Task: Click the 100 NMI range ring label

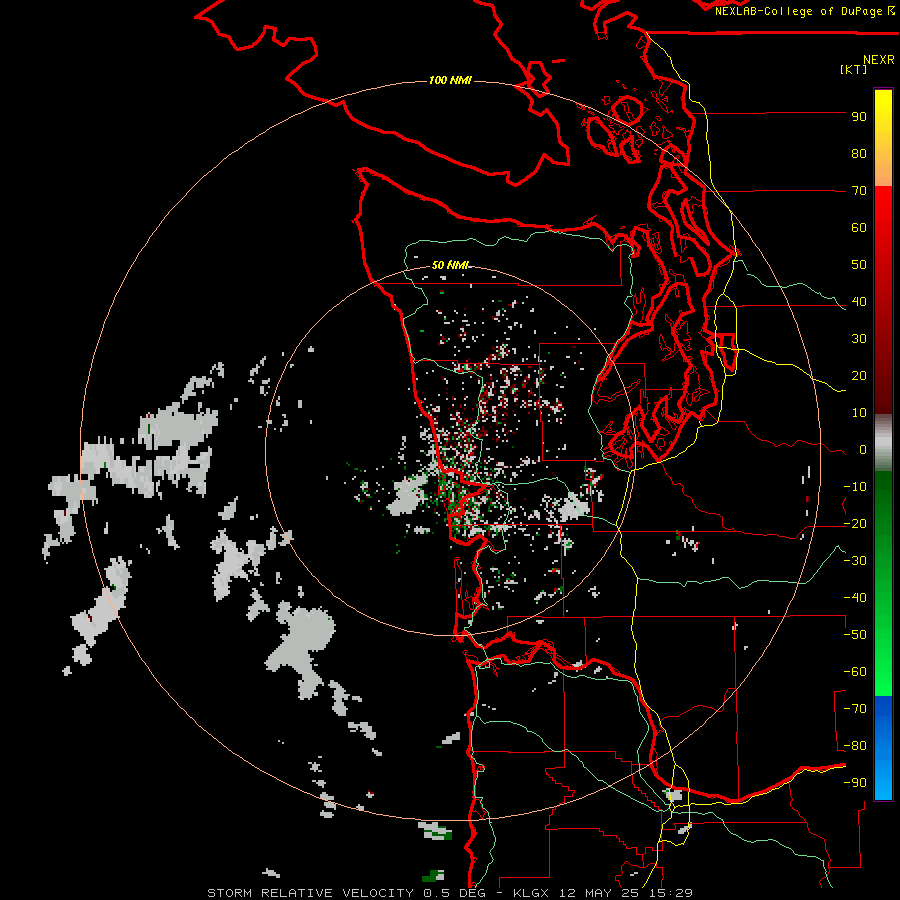Action: click(x=450, y=80)
